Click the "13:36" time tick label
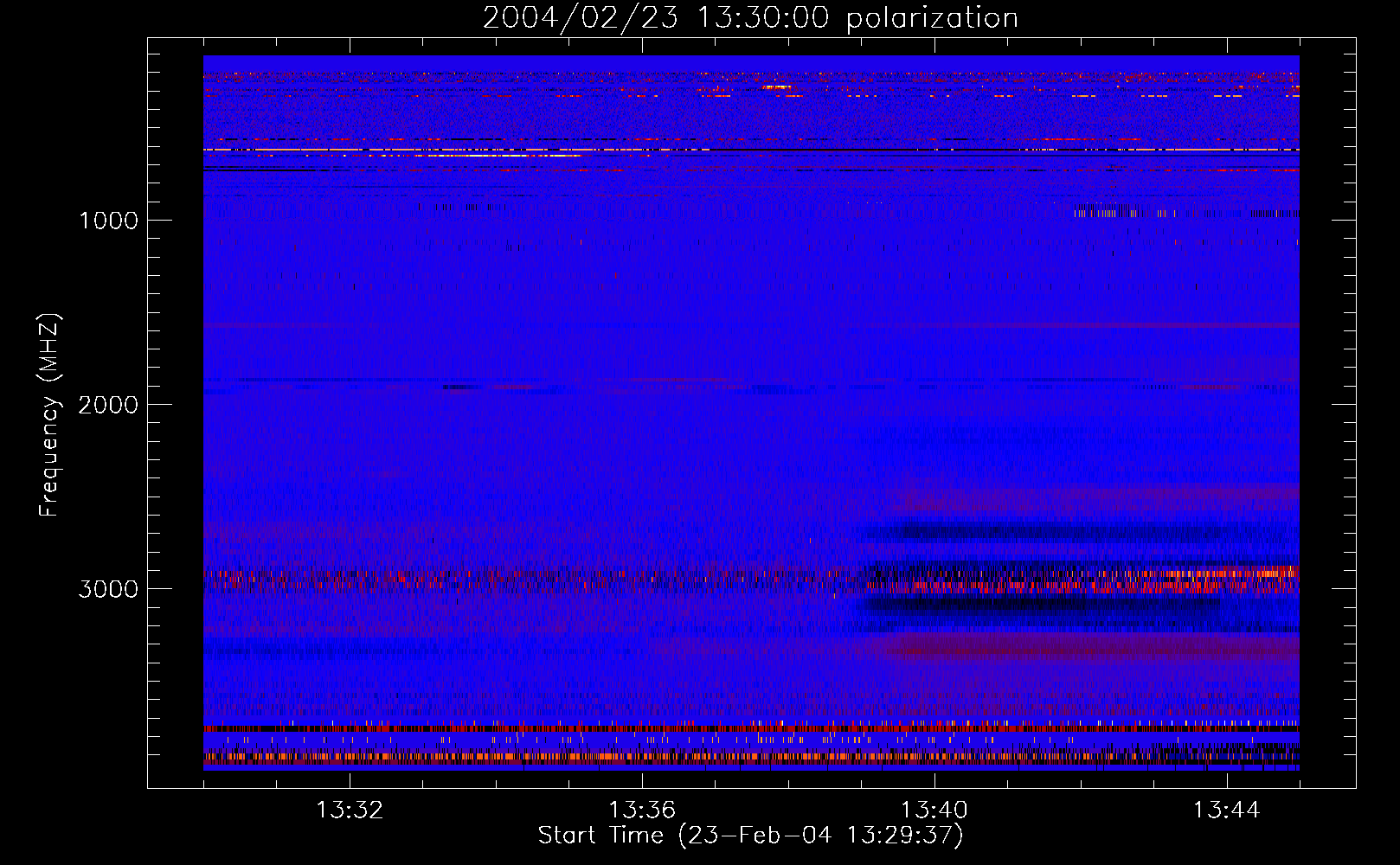The image size is (1400, 865). [642, 811]
